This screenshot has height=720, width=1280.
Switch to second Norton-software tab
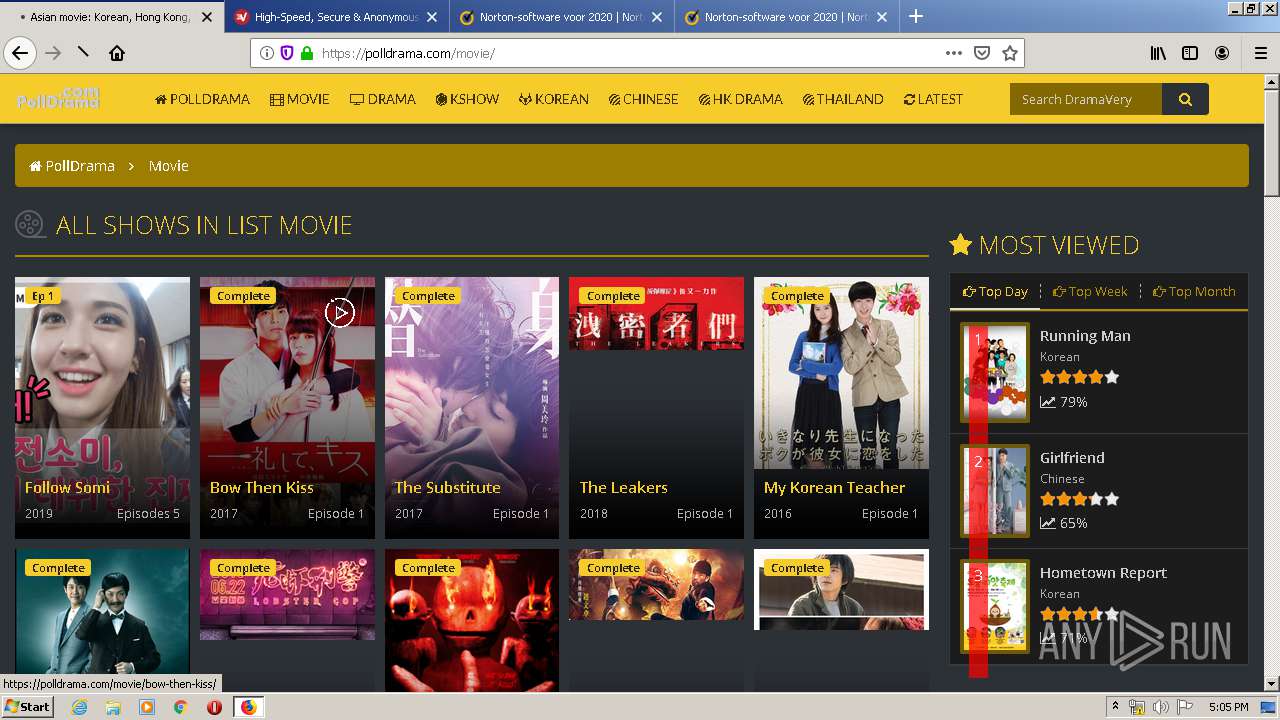tap(787, 17)
